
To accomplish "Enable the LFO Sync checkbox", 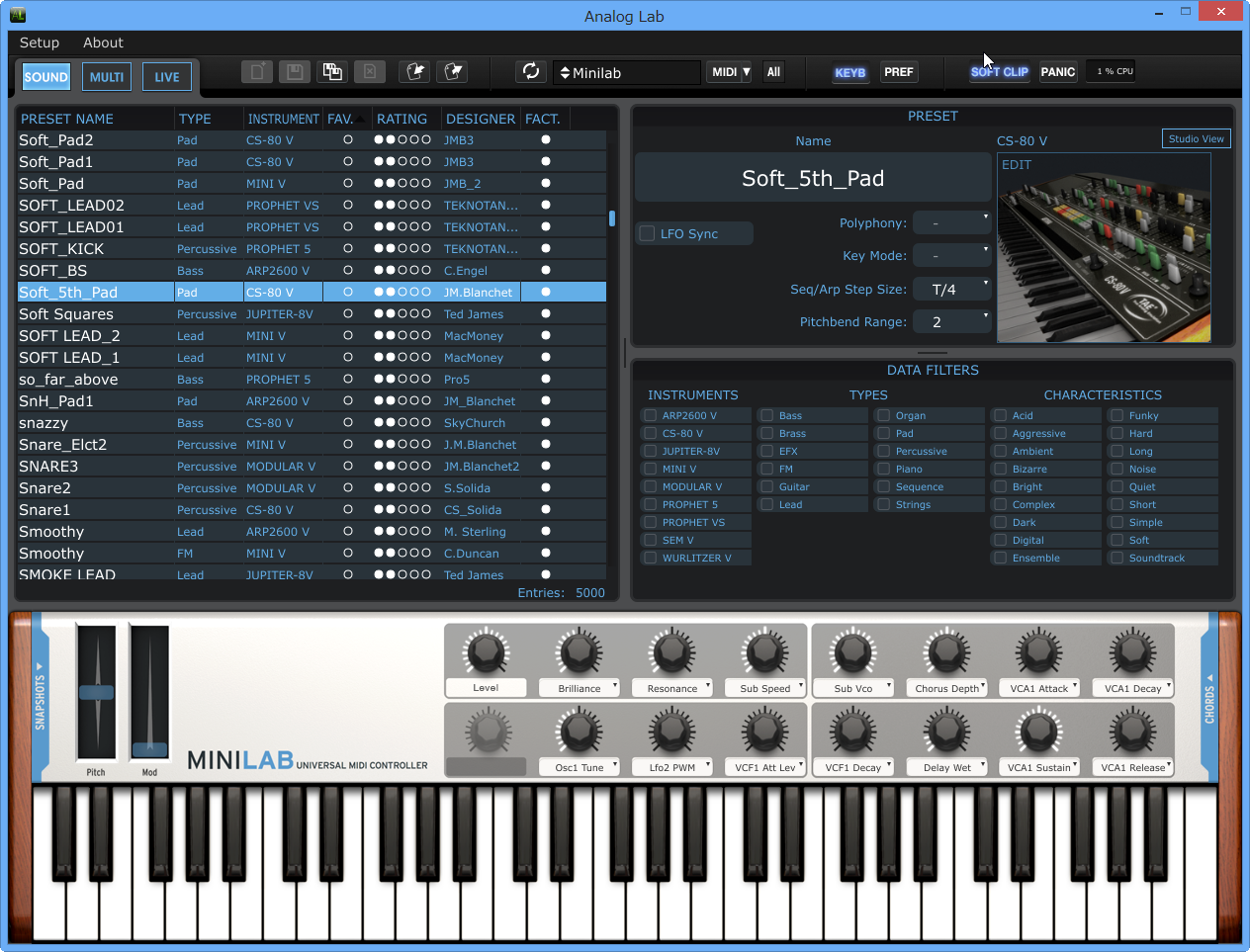I will (648, 233).
